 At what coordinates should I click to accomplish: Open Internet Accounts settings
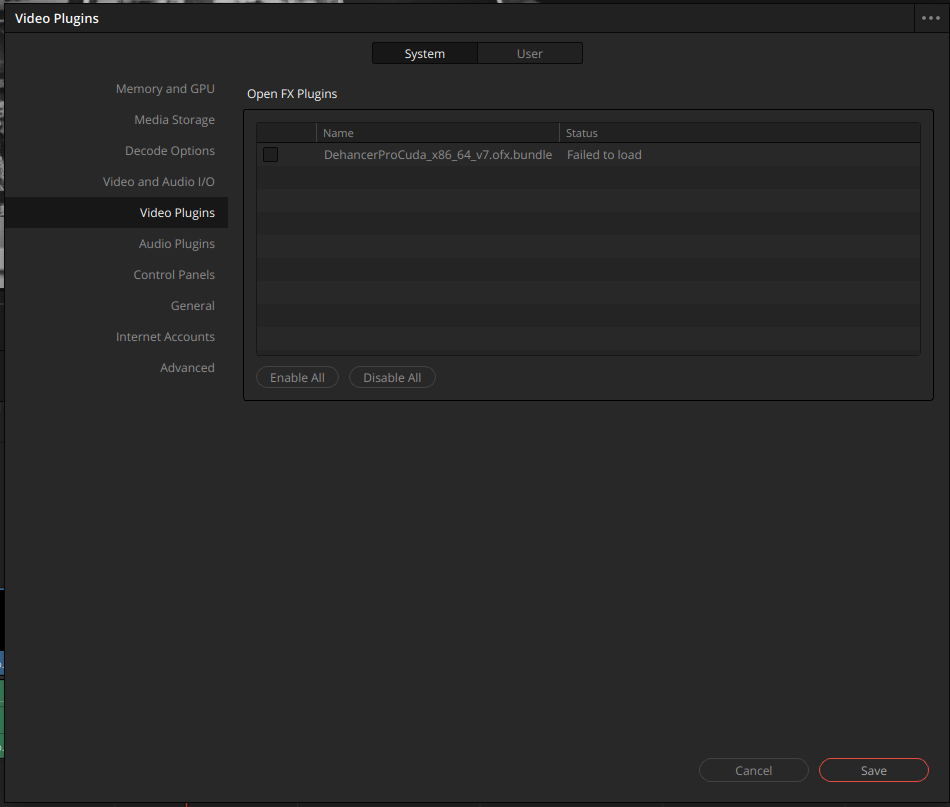pyautogui.click(x=165, y=336)
